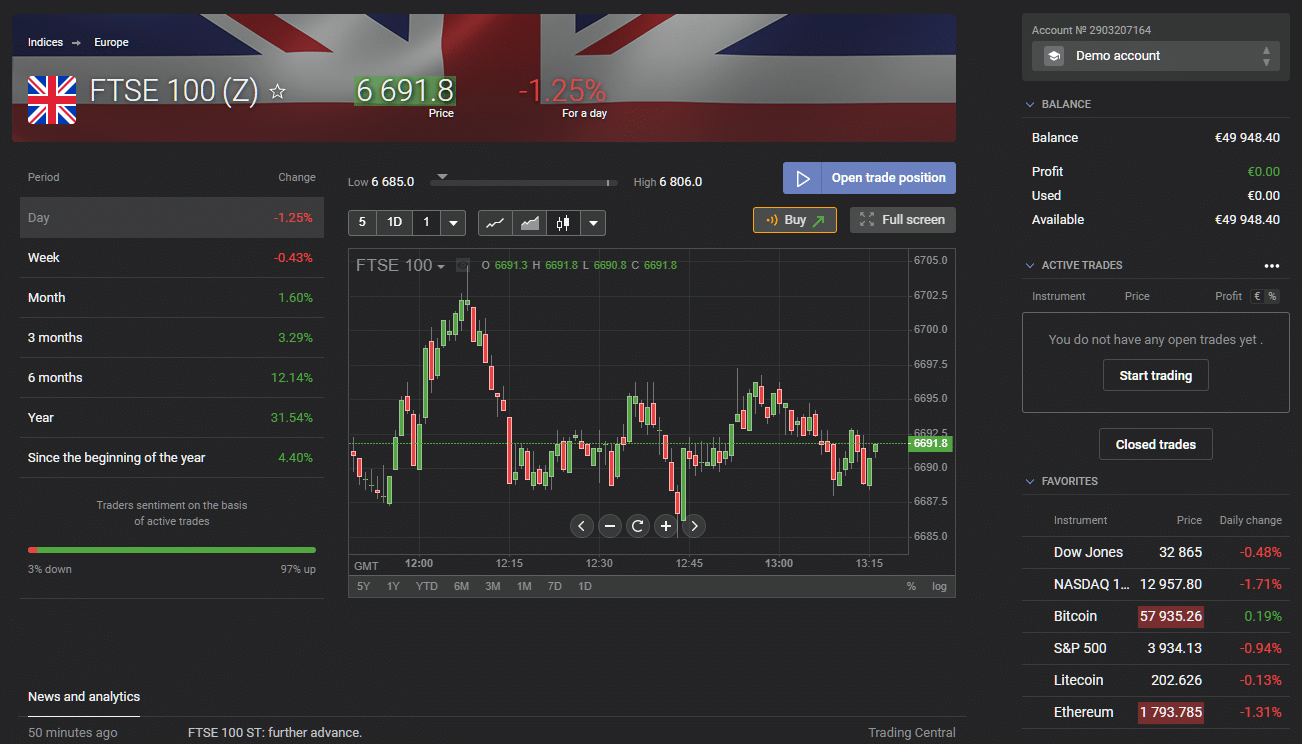Add FTSE 100 to favorites with star
This screenshot has height=744, width=1302.
click(x=278, y=92)
